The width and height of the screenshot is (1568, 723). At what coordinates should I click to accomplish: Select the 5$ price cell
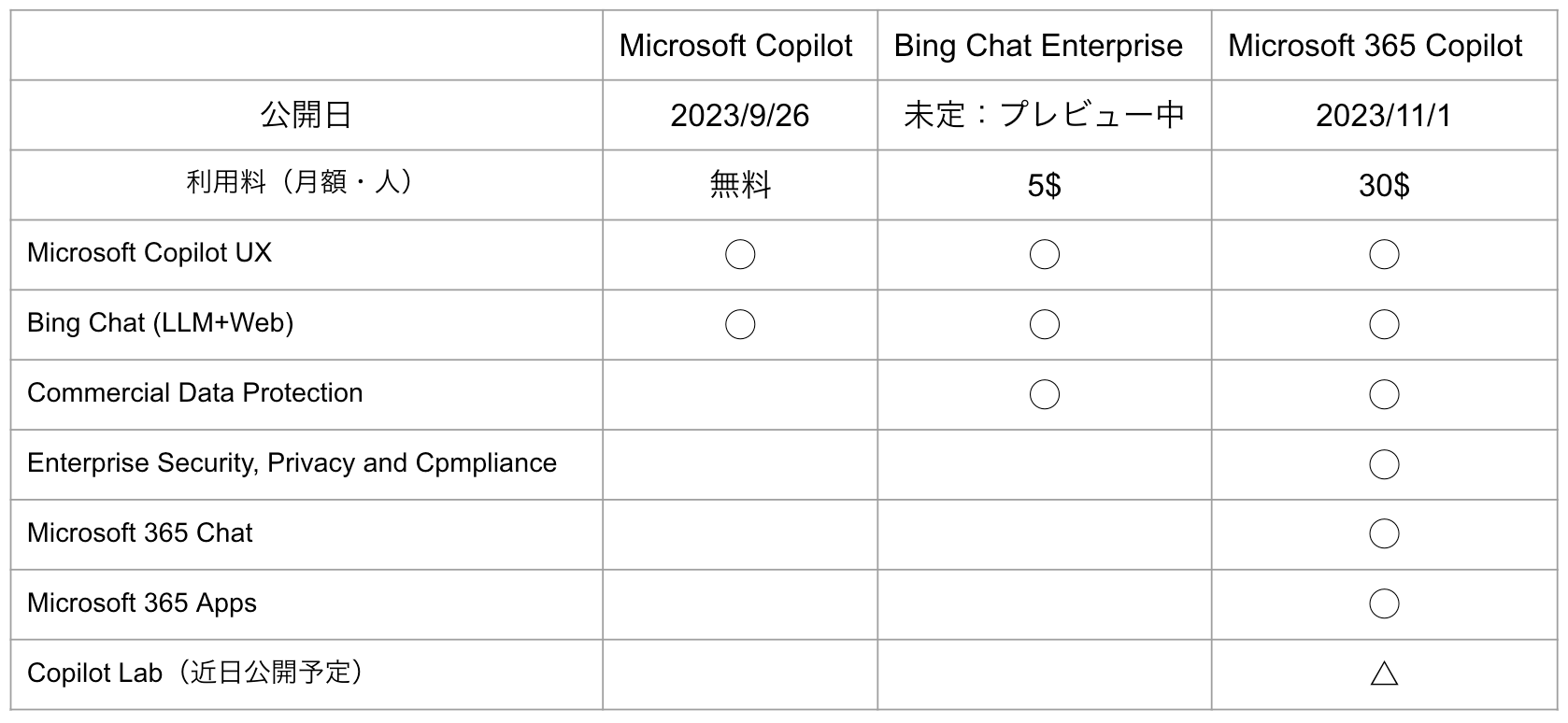tap(1044, 185)
